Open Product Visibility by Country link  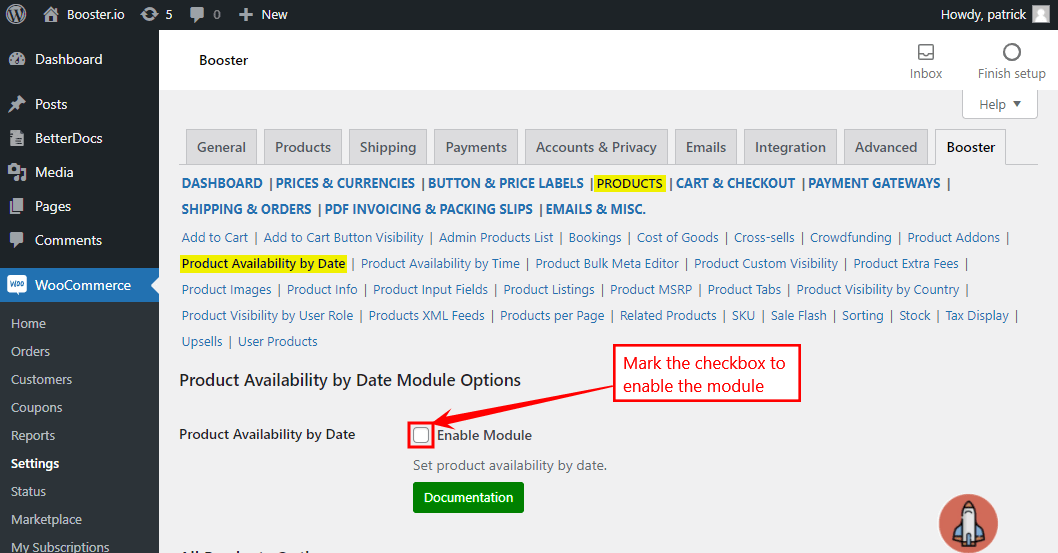coord(877,290)
